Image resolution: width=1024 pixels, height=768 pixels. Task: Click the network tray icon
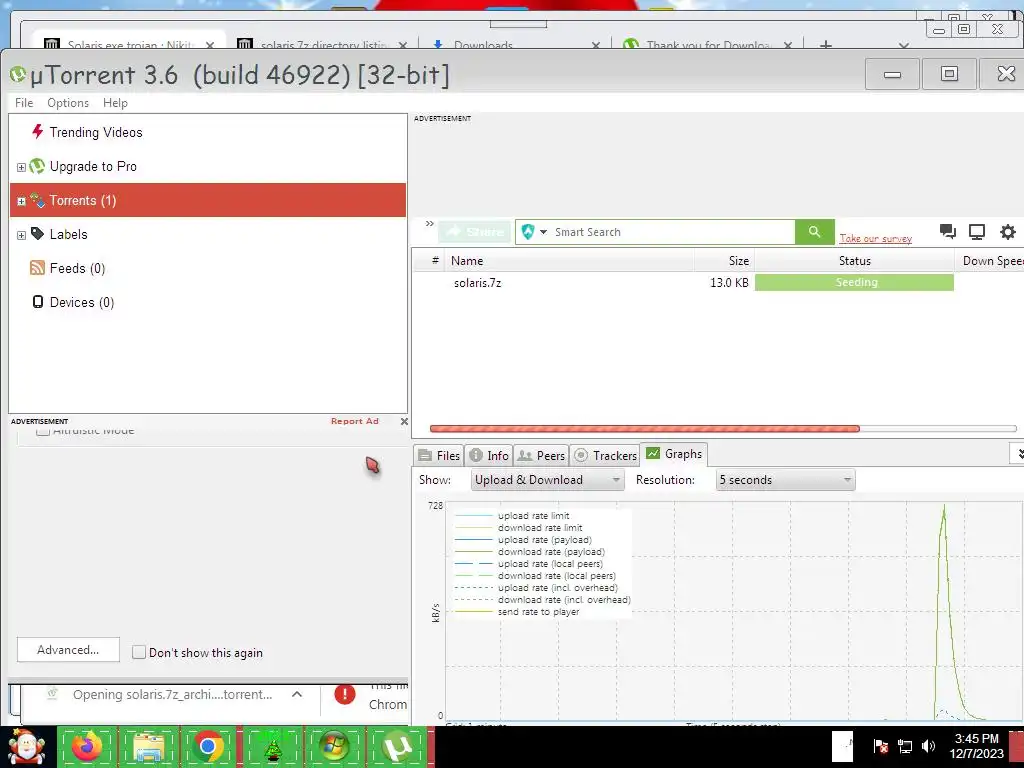(904, 746)
